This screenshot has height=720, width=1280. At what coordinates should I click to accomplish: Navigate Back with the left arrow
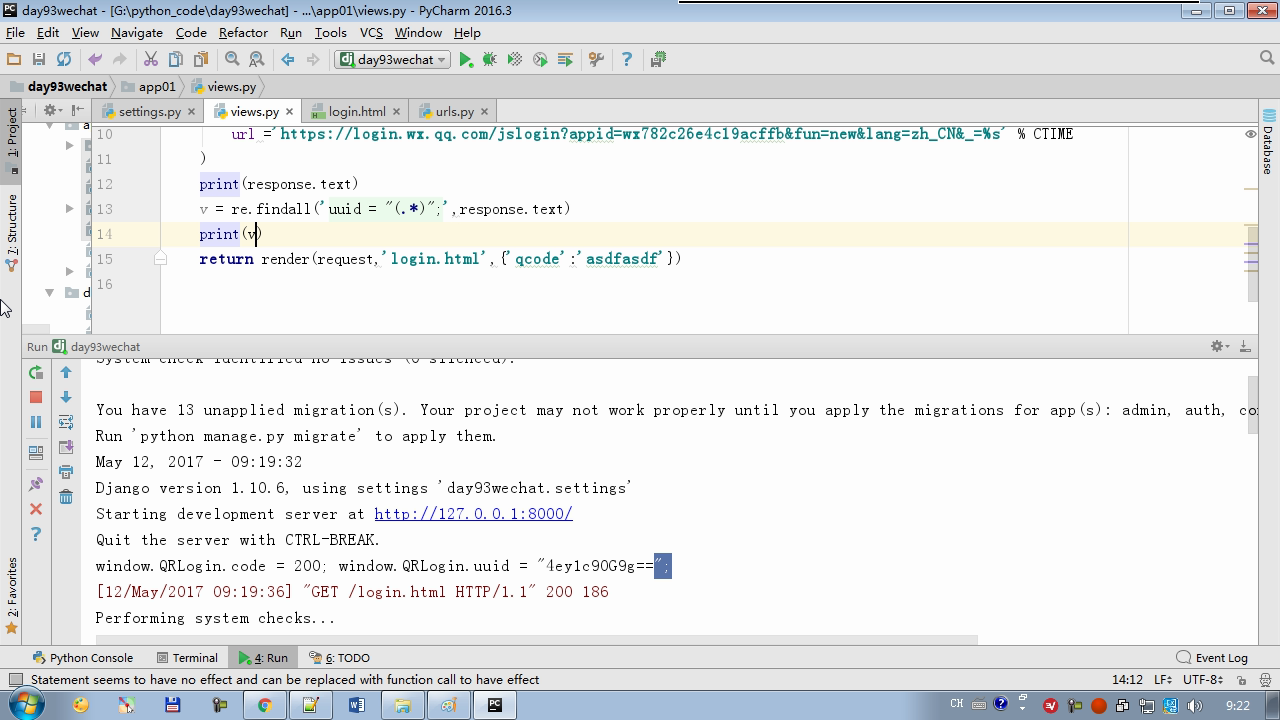(x=288, y=60)
